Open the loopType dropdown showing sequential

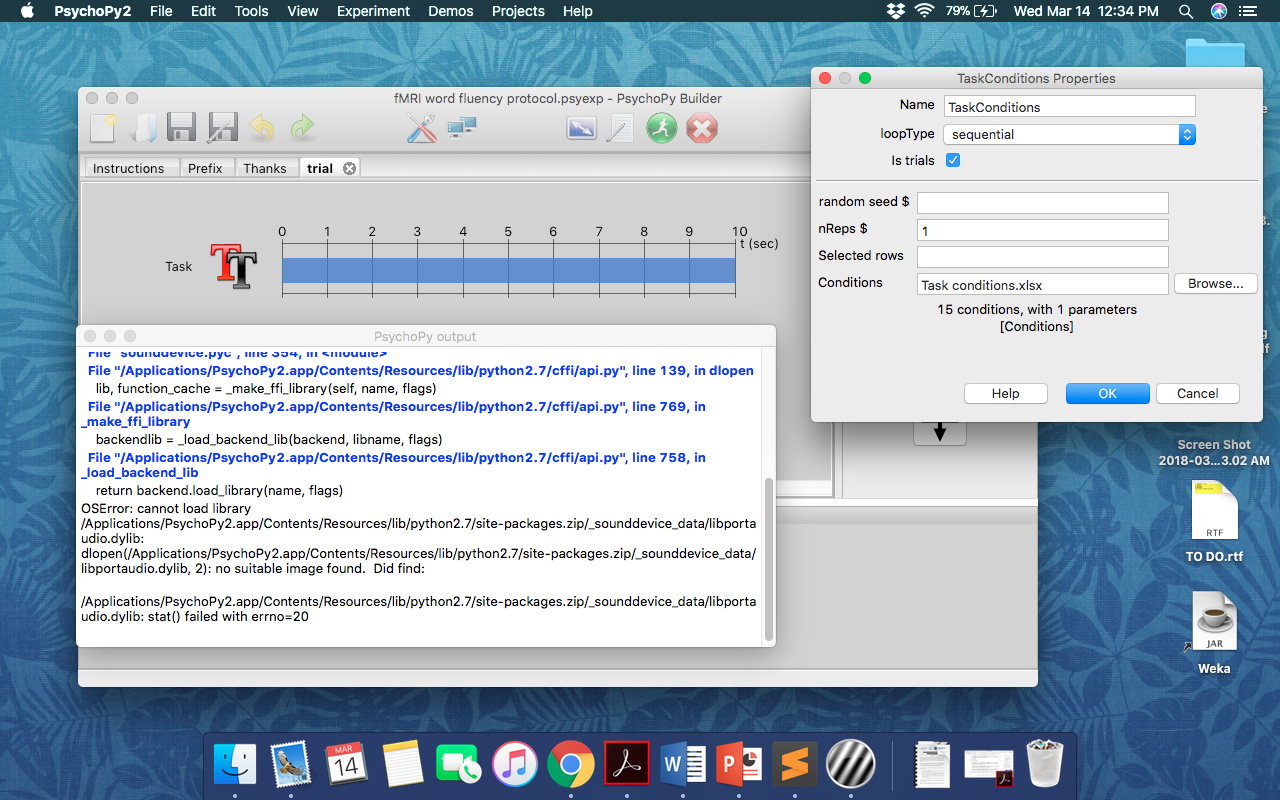[1069, 134]
